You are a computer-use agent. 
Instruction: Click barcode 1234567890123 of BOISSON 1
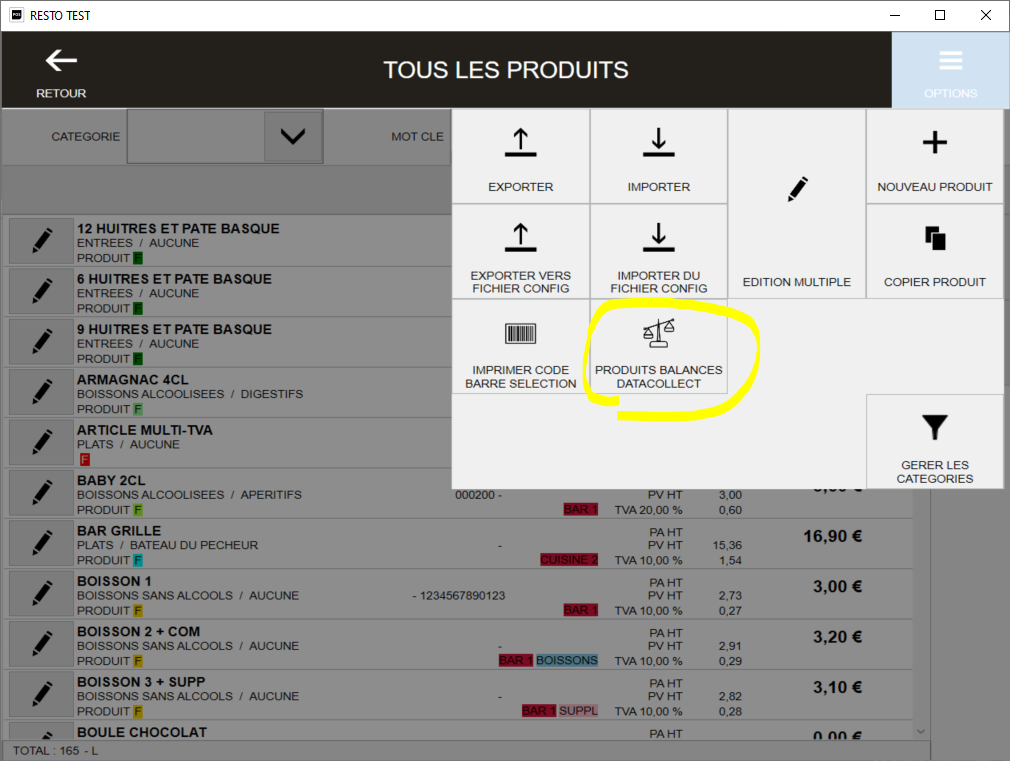point(462,595)
